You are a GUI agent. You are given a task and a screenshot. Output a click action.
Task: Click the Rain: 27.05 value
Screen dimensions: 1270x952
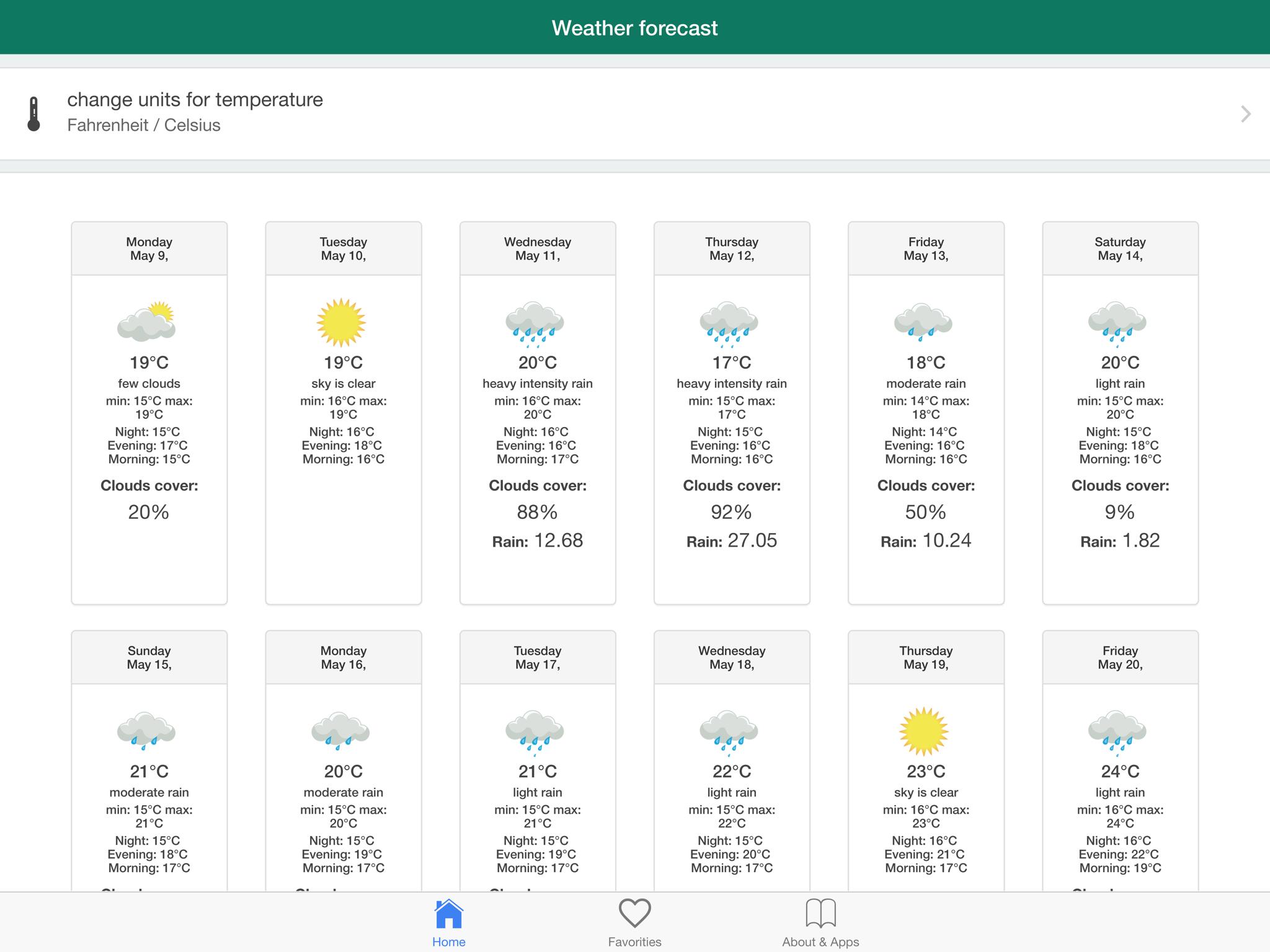pos(732,540)
